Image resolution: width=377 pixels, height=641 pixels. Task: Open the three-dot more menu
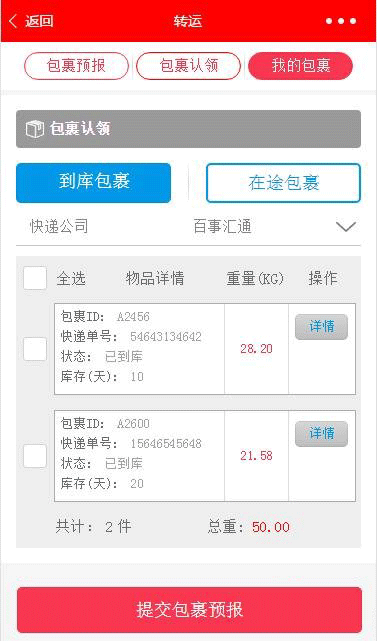(341, 21)
